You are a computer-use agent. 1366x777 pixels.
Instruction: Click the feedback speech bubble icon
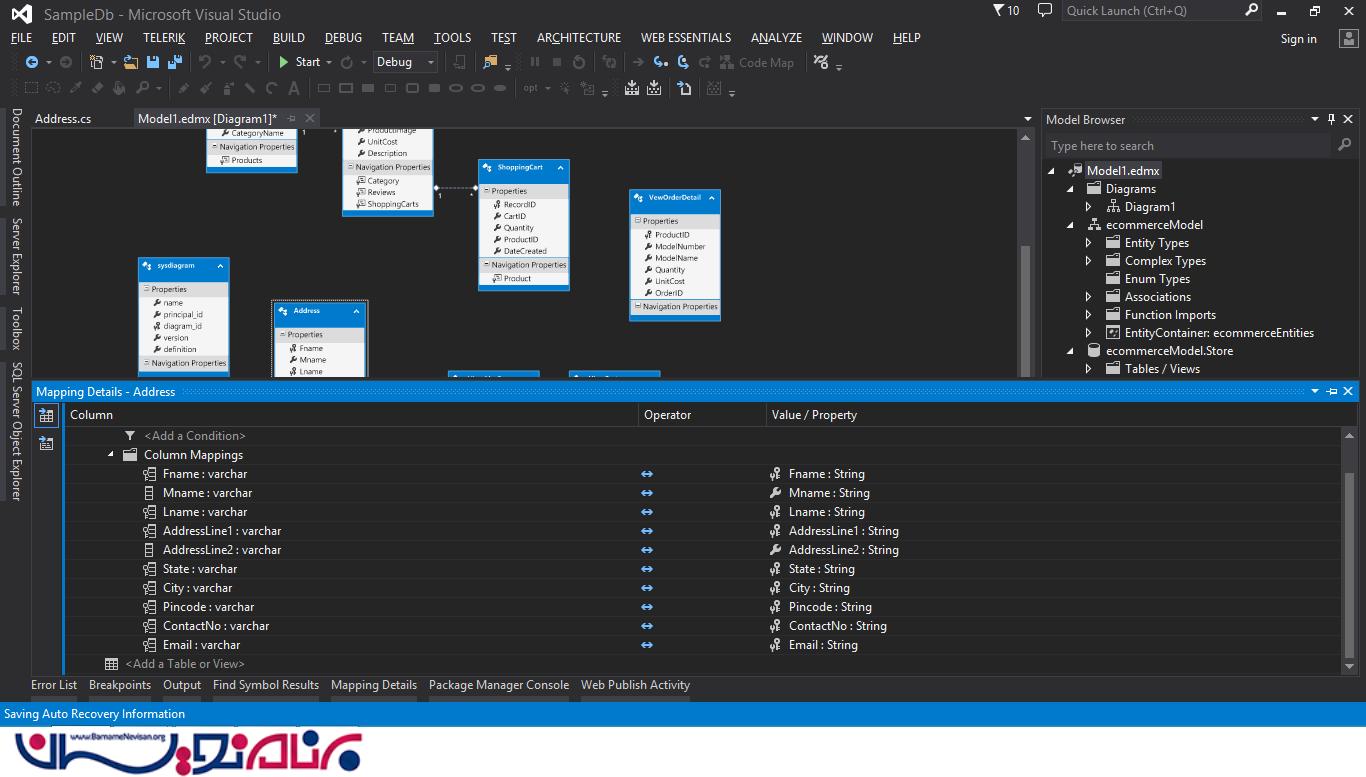tap(1045, 11)
